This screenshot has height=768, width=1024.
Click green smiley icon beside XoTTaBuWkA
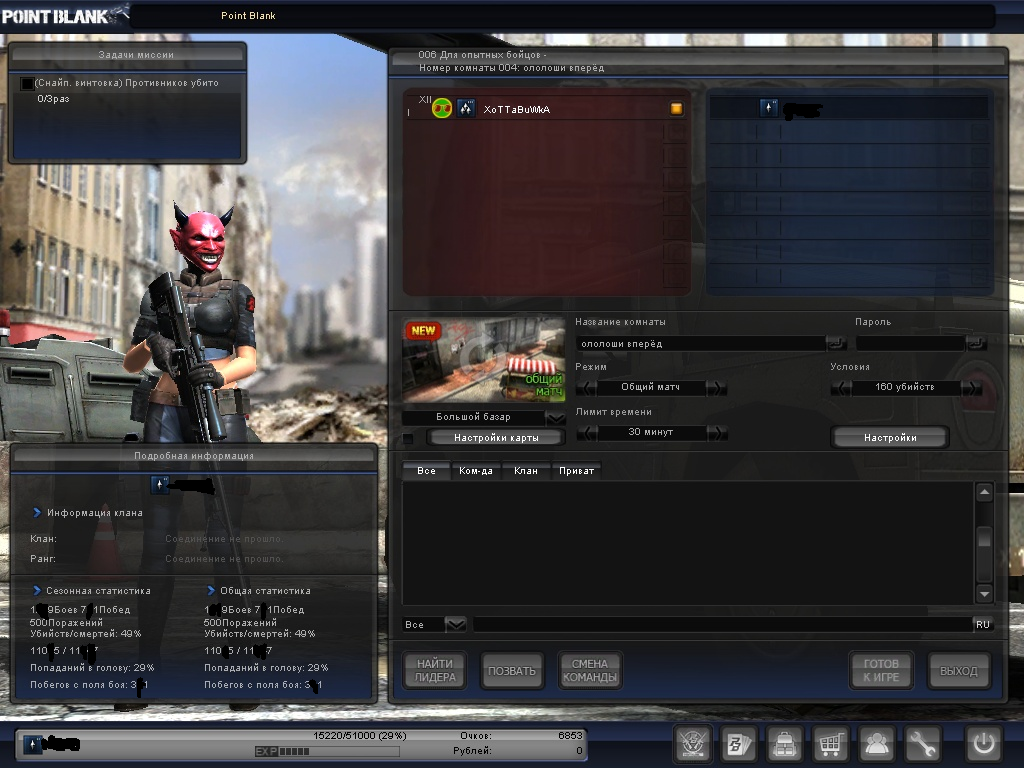coord(442,108)
